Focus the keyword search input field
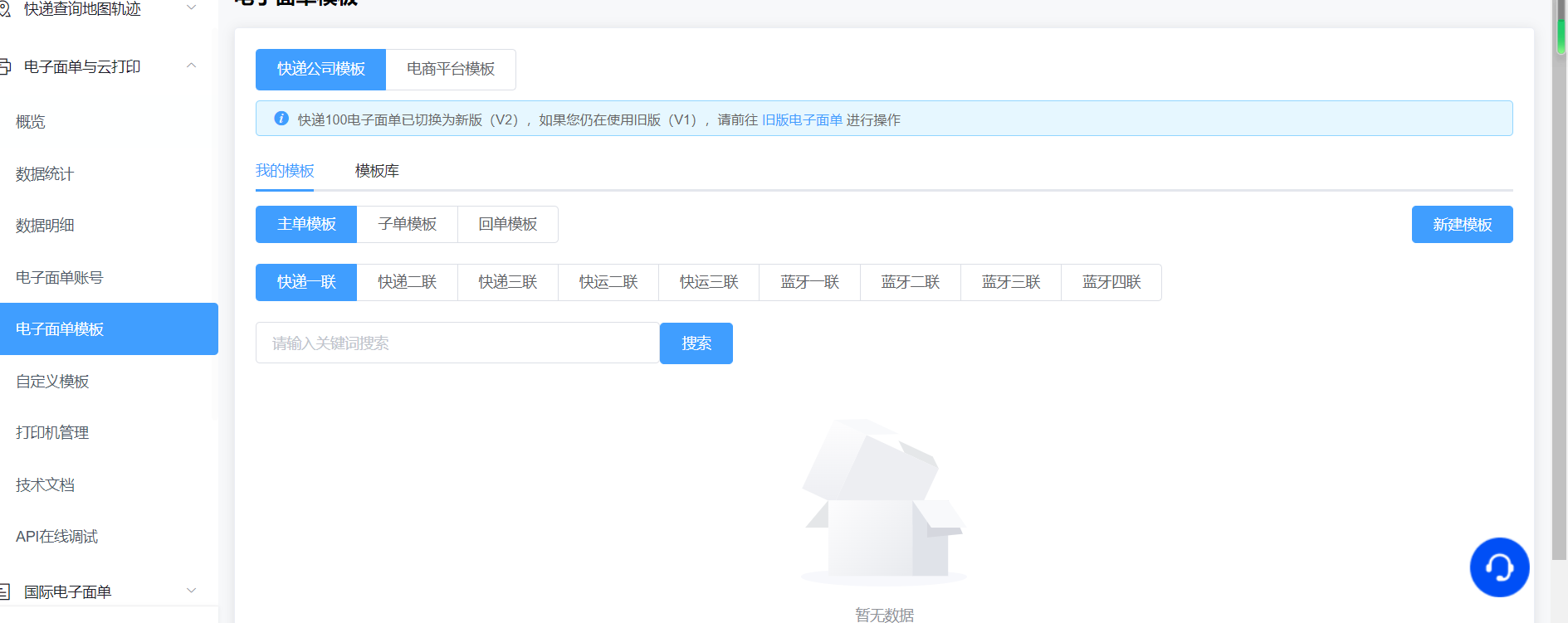The height and width of the screenshot is (623, 1568). coord(457,343)
